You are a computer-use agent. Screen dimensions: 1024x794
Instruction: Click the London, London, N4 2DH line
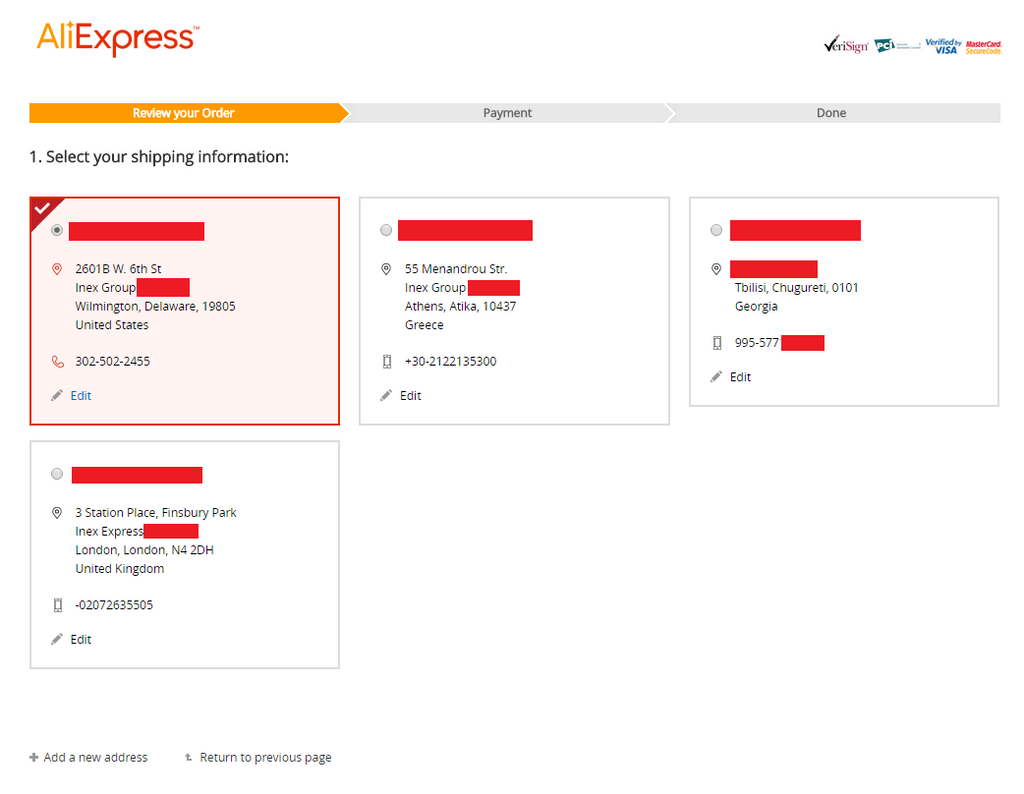tap(144, 550)
